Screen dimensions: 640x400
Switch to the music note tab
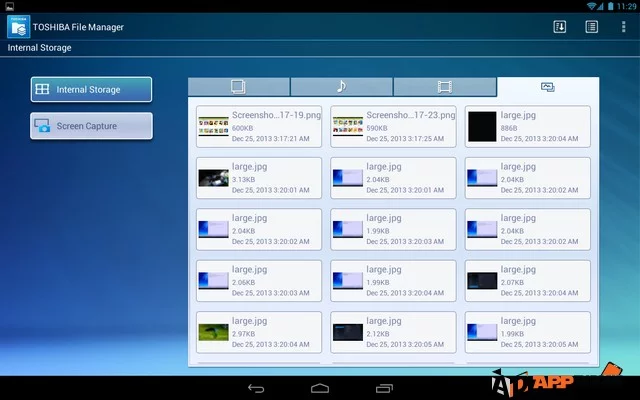342,87
